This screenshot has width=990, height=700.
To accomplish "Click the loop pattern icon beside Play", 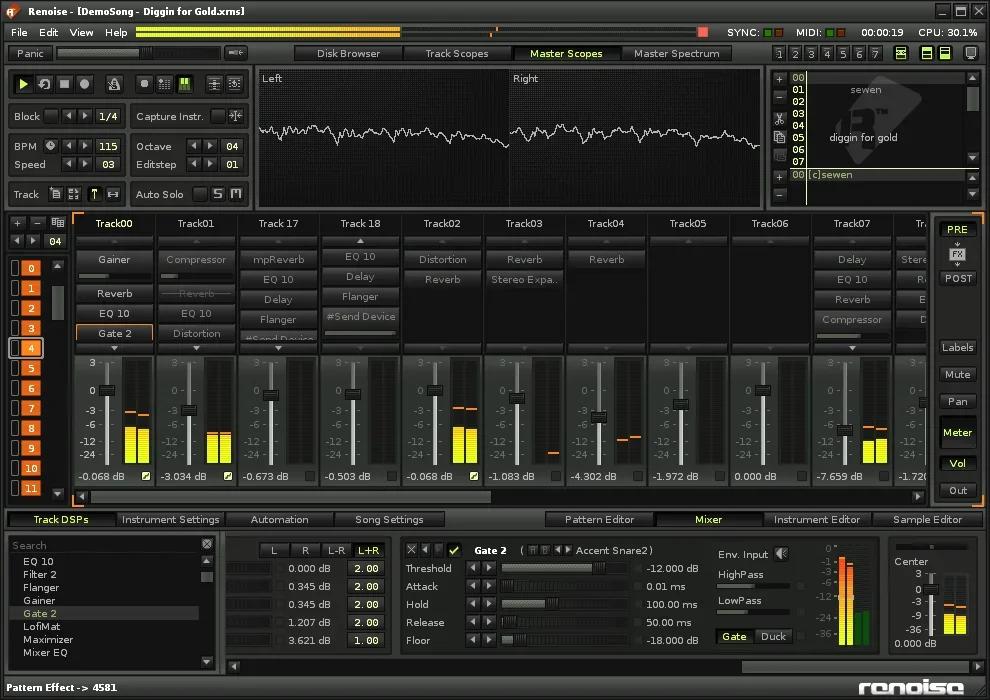I will 44,85.
